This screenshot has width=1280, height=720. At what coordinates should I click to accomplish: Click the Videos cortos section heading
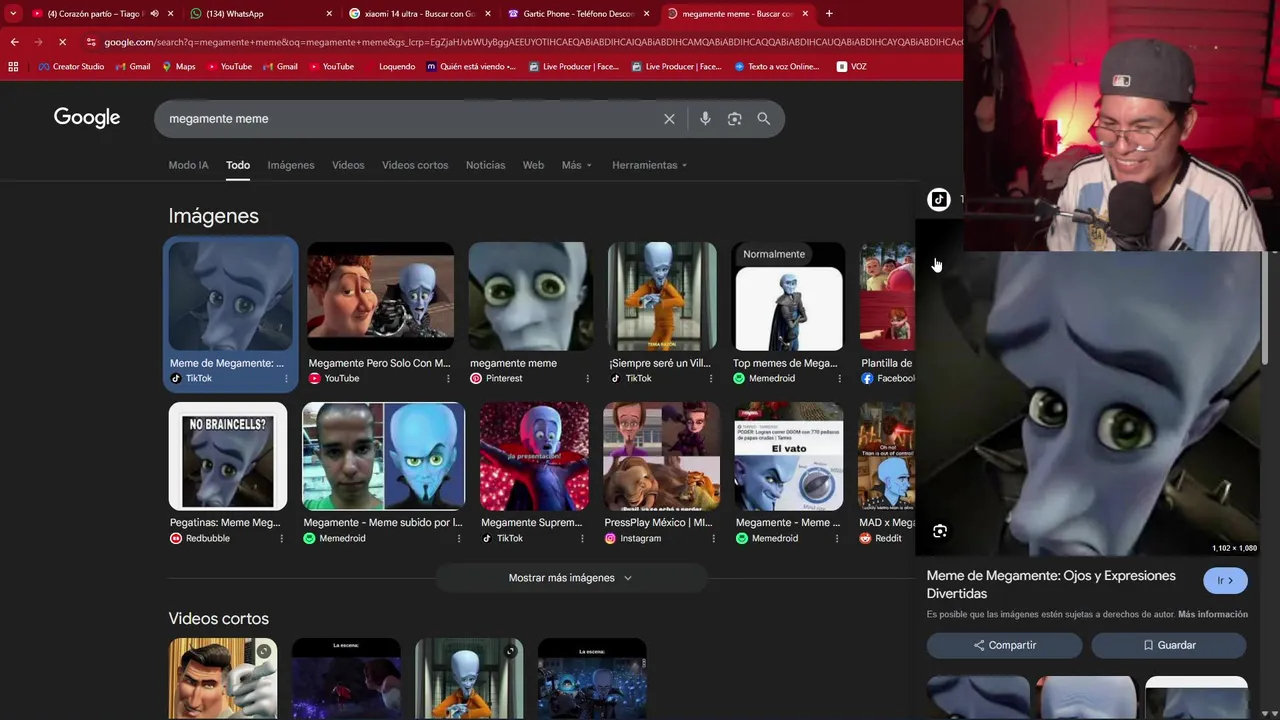pos(218,619)
